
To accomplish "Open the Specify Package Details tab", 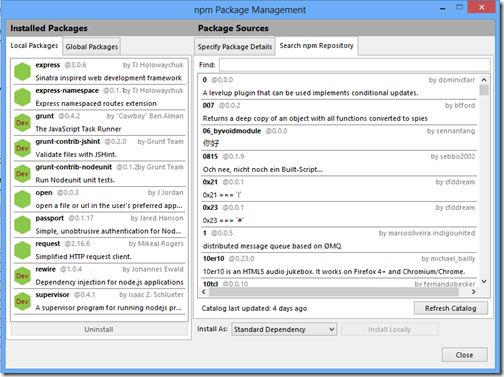I will [x=235, y=47].
